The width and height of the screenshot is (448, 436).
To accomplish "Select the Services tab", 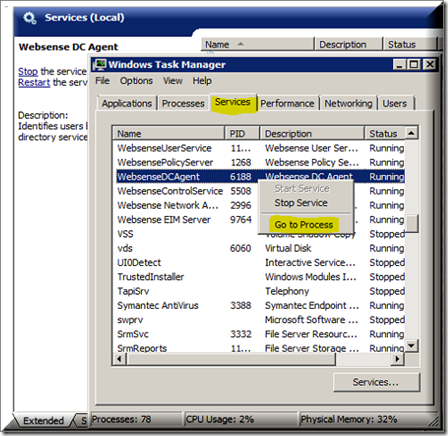I will [x=233, y=102].
